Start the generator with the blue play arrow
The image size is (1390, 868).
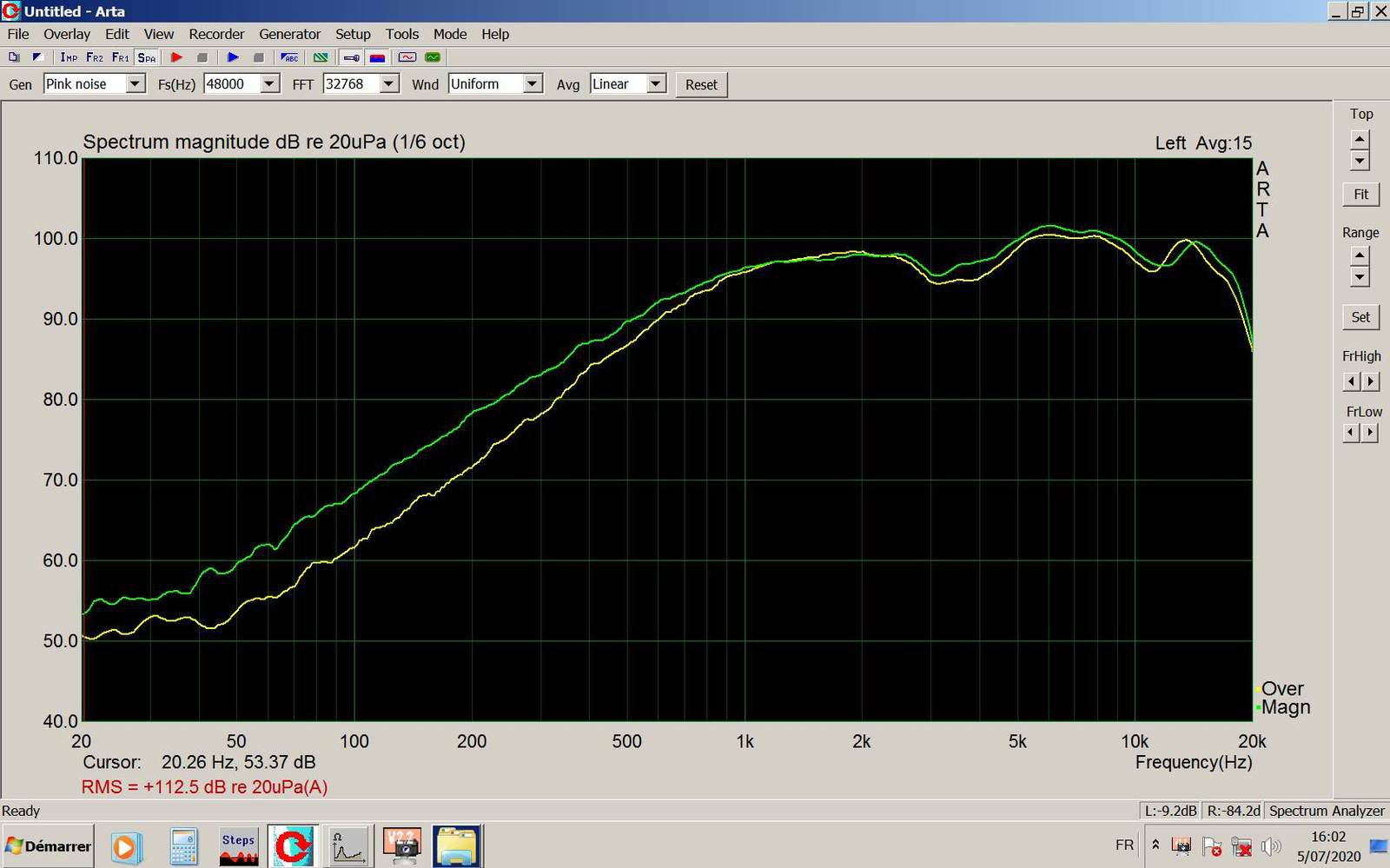tap(233, 57)
